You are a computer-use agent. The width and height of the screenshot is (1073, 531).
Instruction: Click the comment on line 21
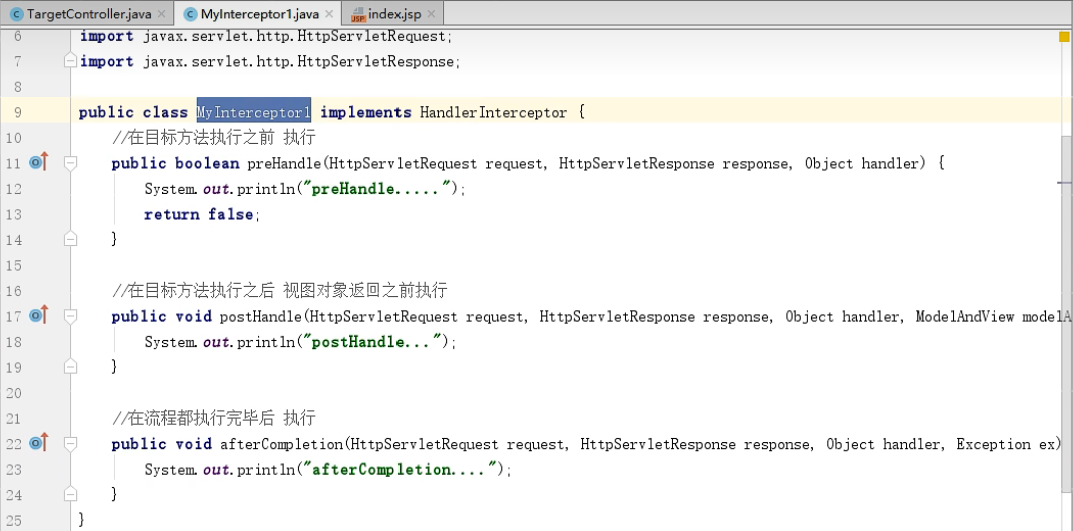tap(214, 418)
